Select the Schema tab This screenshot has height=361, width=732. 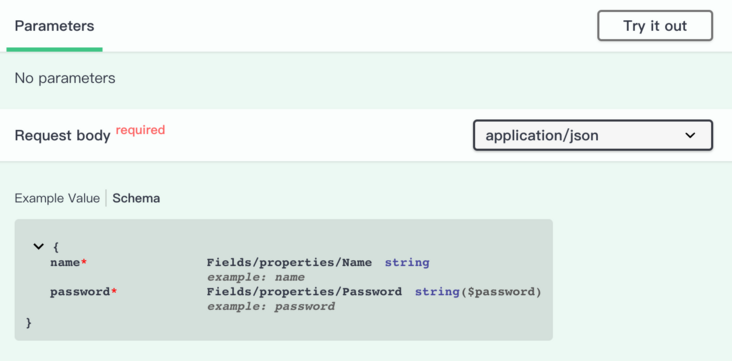coord(136,198)
